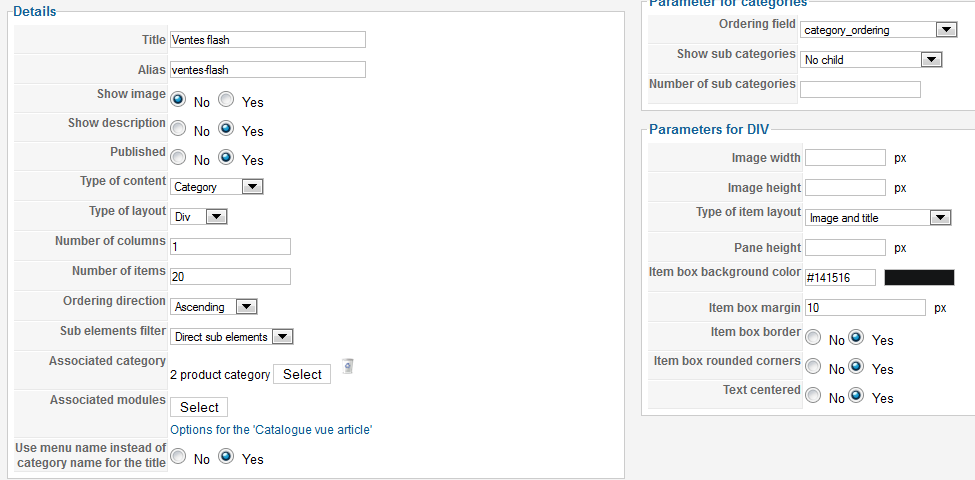Open Options for the 'Catalogue vue article' link
The image size is (975, 480).
click(x=271, y=430)
